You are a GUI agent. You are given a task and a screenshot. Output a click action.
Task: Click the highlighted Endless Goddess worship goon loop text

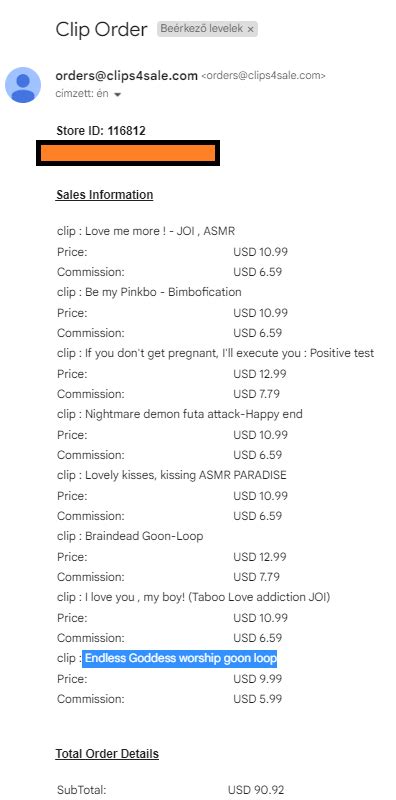181,659
